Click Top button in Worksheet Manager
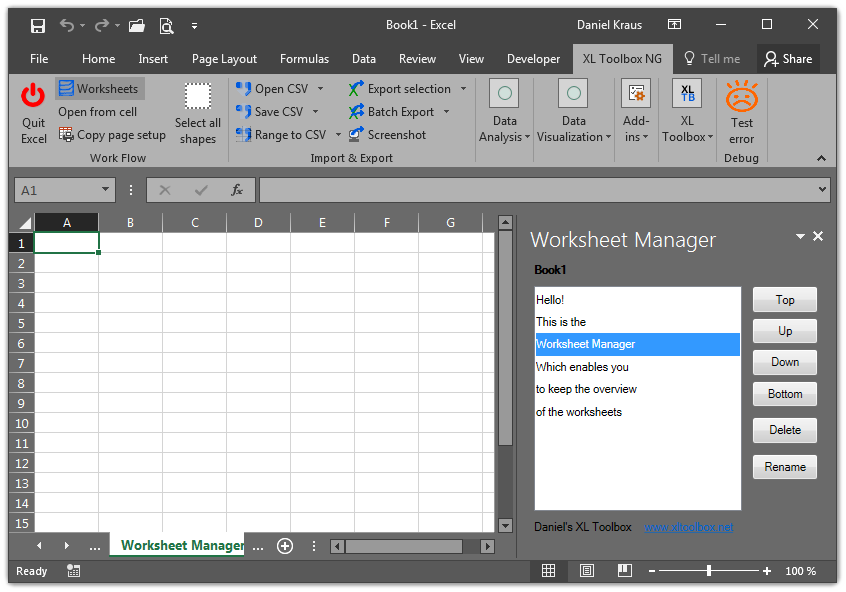846x592 pixels. (784, 300)
